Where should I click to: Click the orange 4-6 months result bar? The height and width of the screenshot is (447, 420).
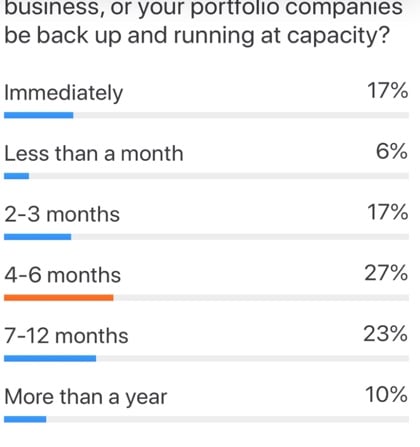tap(59, 298)
